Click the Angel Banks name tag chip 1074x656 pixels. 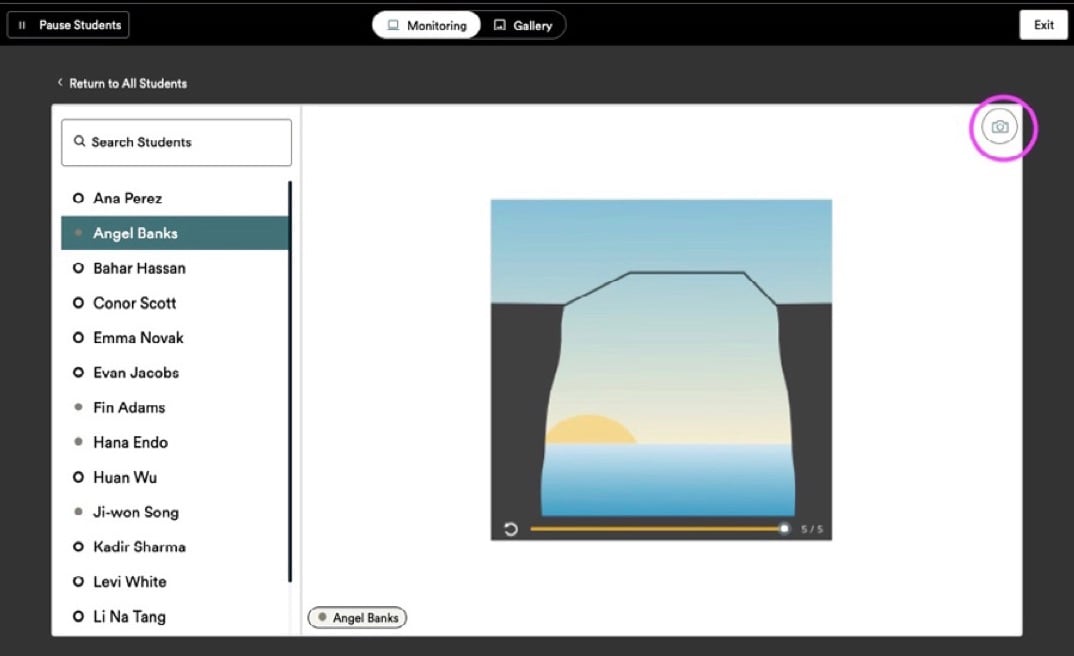coord(357,618)
